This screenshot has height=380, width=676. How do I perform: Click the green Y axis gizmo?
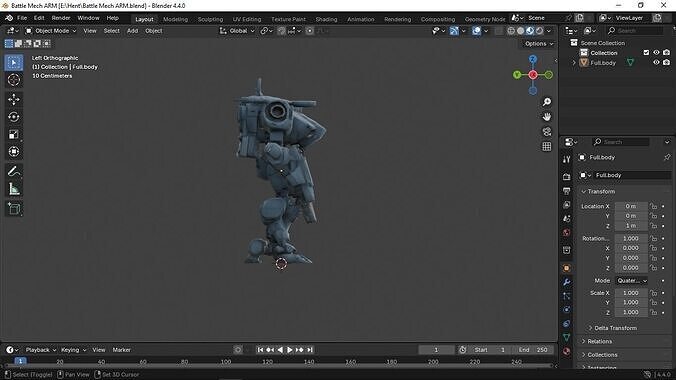pos(517,75)
